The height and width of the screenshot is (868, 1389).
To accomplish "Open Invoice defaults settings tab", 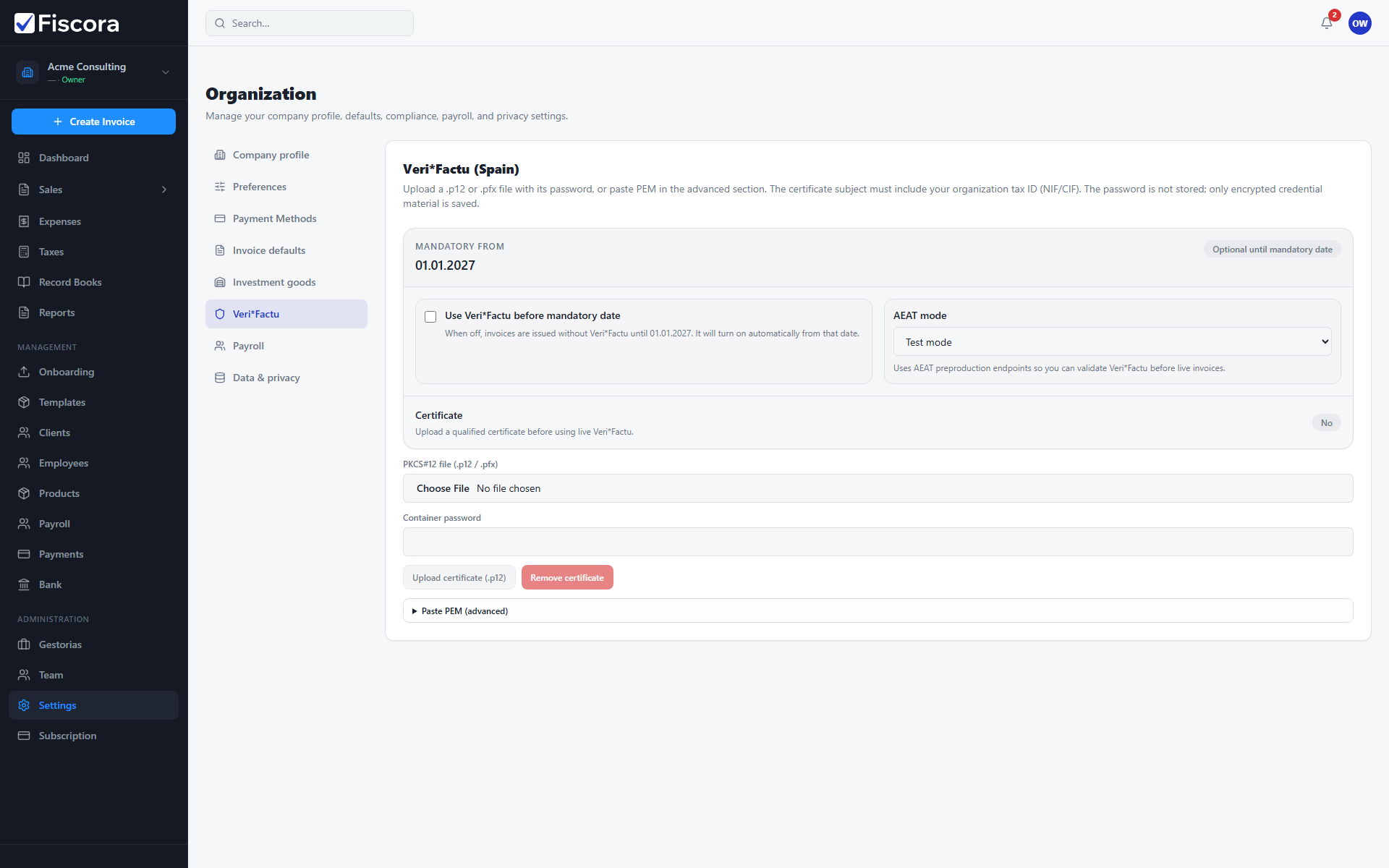I will tap(286, 250).
